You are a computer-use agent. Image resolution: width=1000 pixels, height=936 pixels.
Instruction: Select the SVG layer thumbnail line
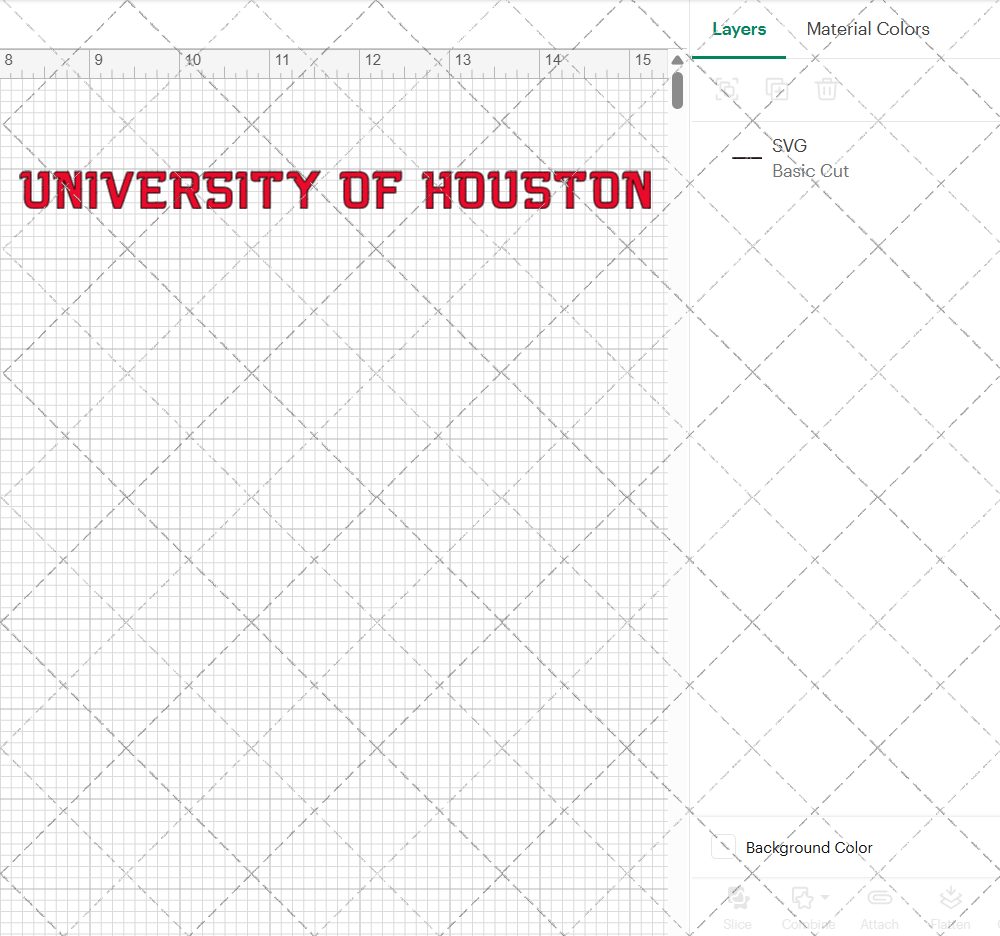point(746,157)
